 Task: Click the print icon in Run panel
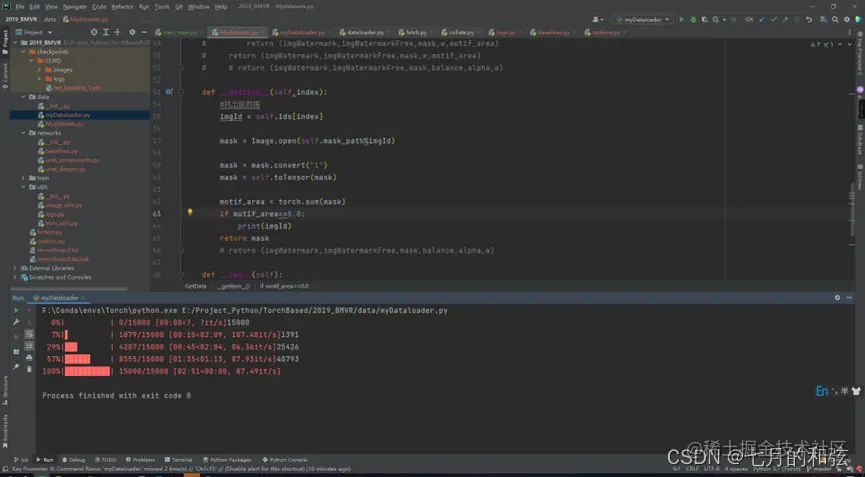click(29, 357)
